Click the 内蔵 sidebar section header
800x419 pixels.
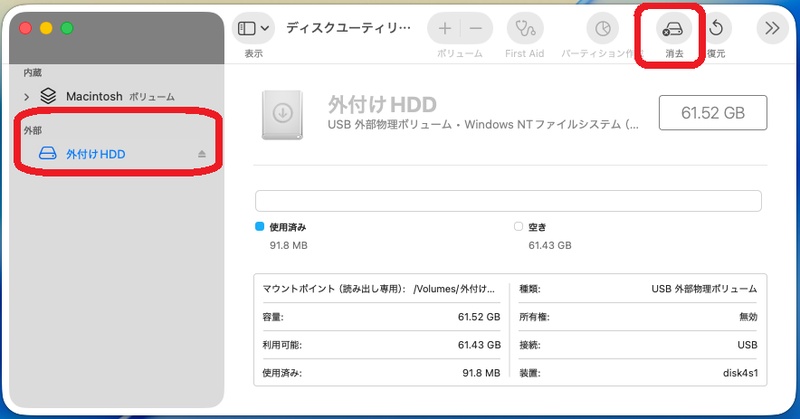[x=33, y=73]
